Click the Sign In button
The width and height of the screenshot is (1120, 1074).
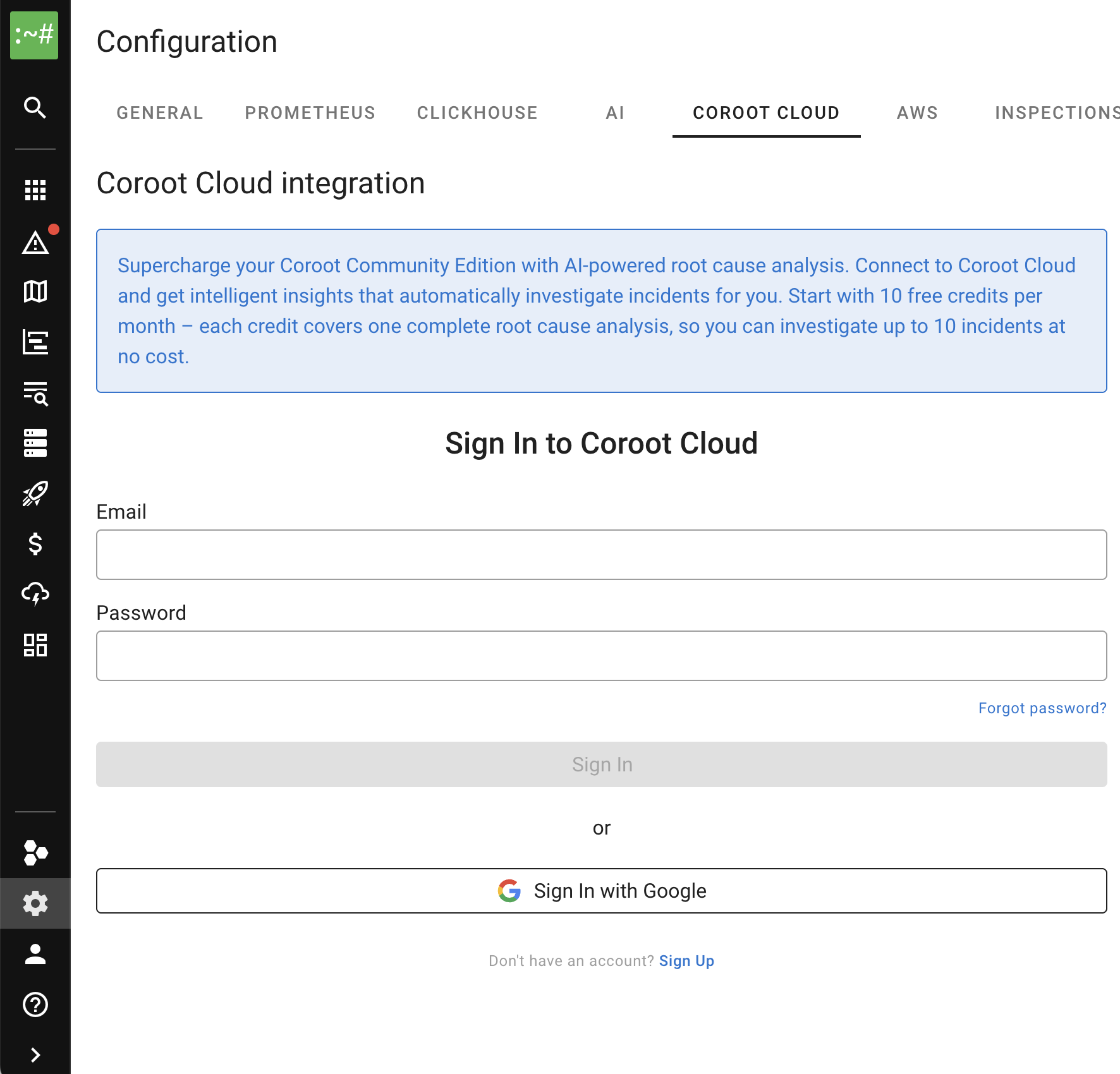tap(601, 764)
